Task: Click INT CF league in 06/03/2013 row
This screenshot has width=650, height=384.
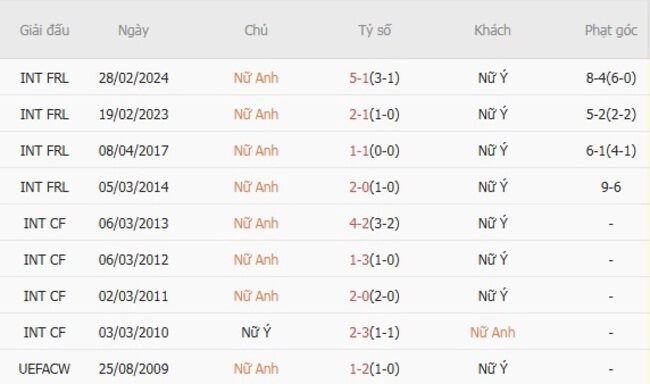Action: (x=44, y=224)
